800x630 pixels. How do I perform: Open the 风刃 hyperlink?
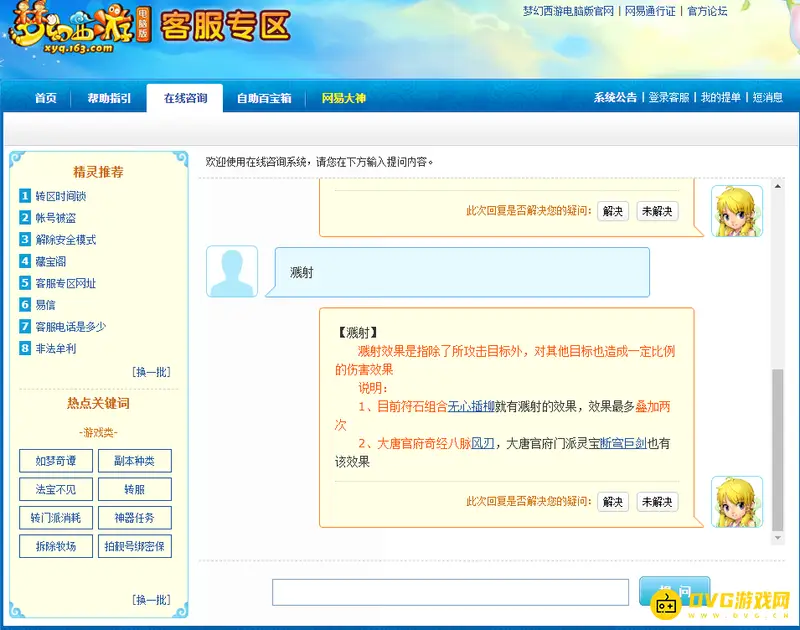483,443
